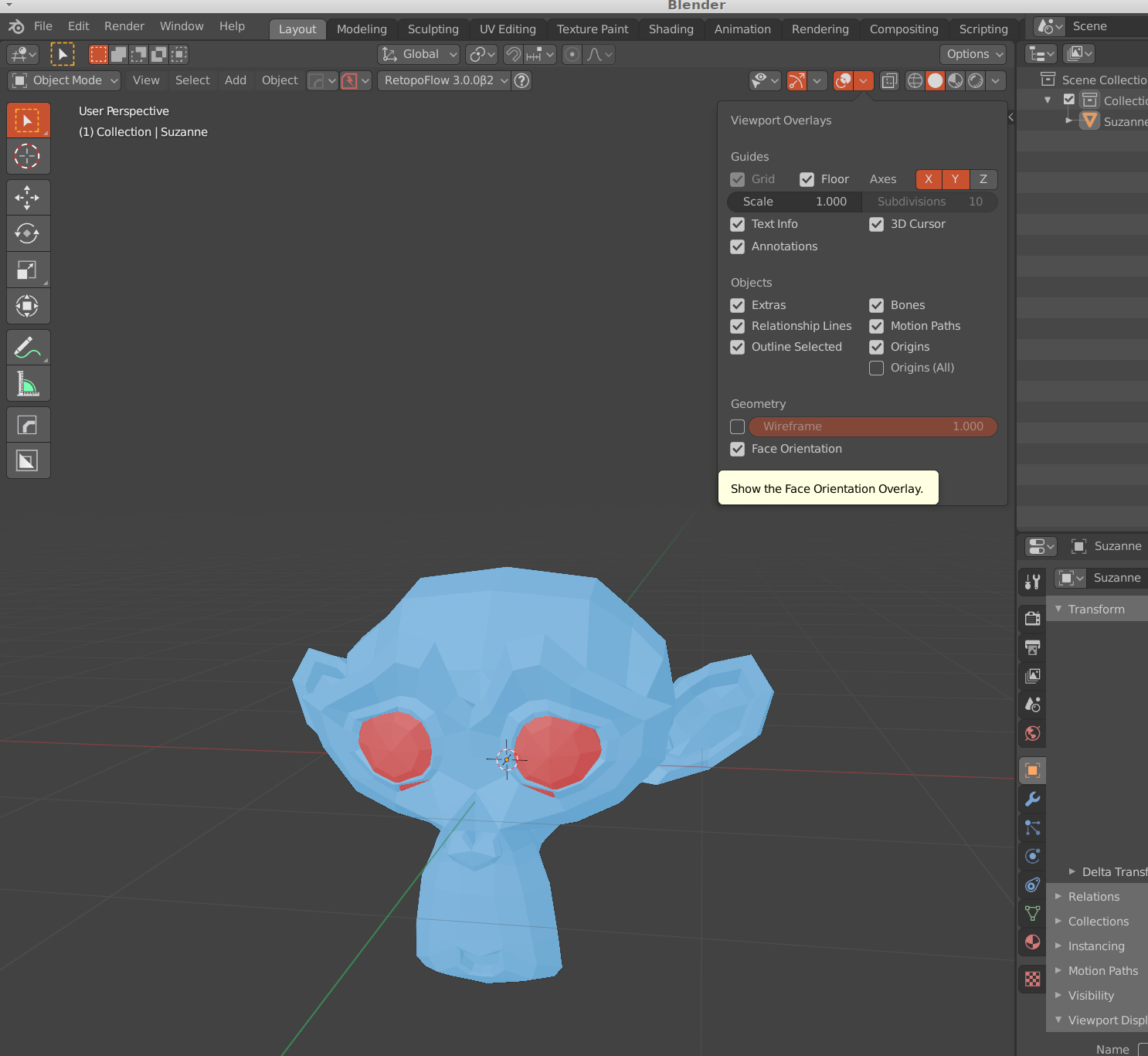Uncheck the Face Orientation checkbox
Viewport: 1148px width, 1056px height.
coord(738,449)
